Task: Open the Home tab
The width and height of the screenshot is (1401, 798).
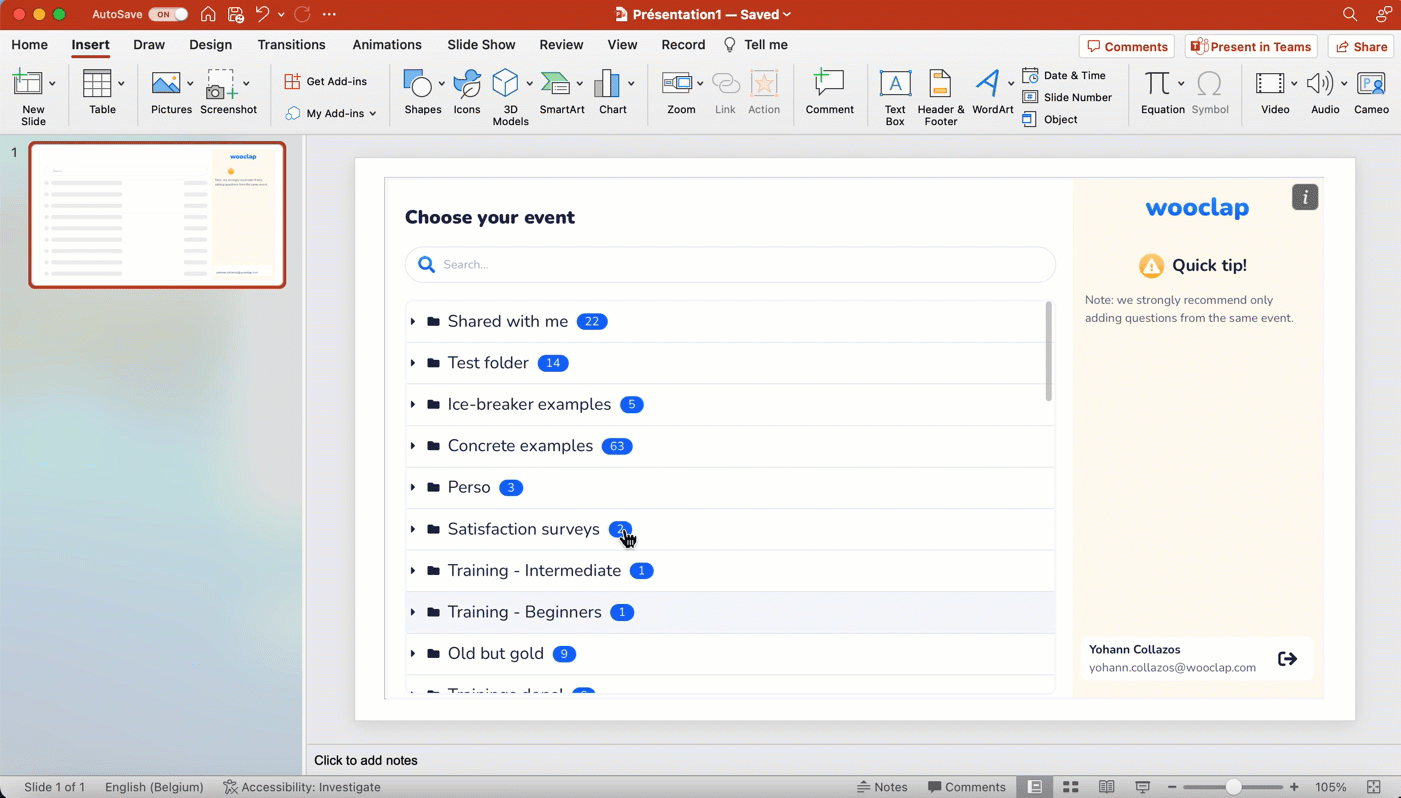Action: [29, 45]
